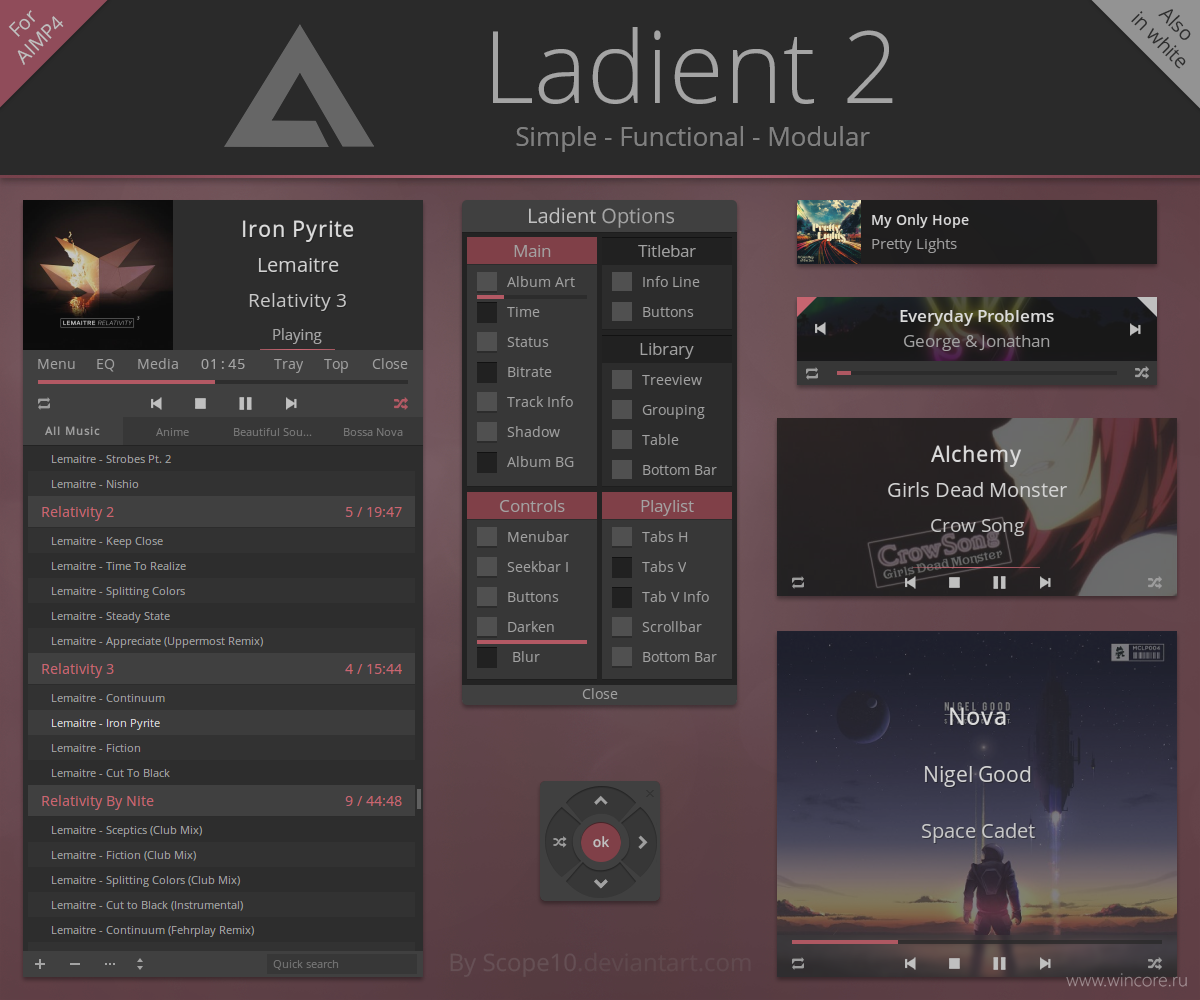1200x1000 pixels.
Task: Click the Quick search input field
Action: pos(342,964)
